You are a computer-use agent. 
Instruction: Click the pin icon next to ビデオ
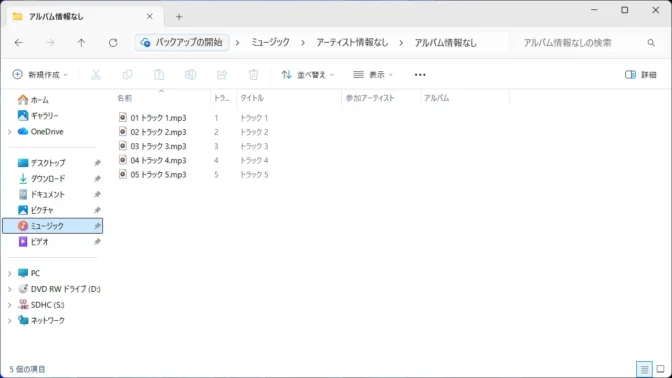pyautogui.click(x=97, y=242)
